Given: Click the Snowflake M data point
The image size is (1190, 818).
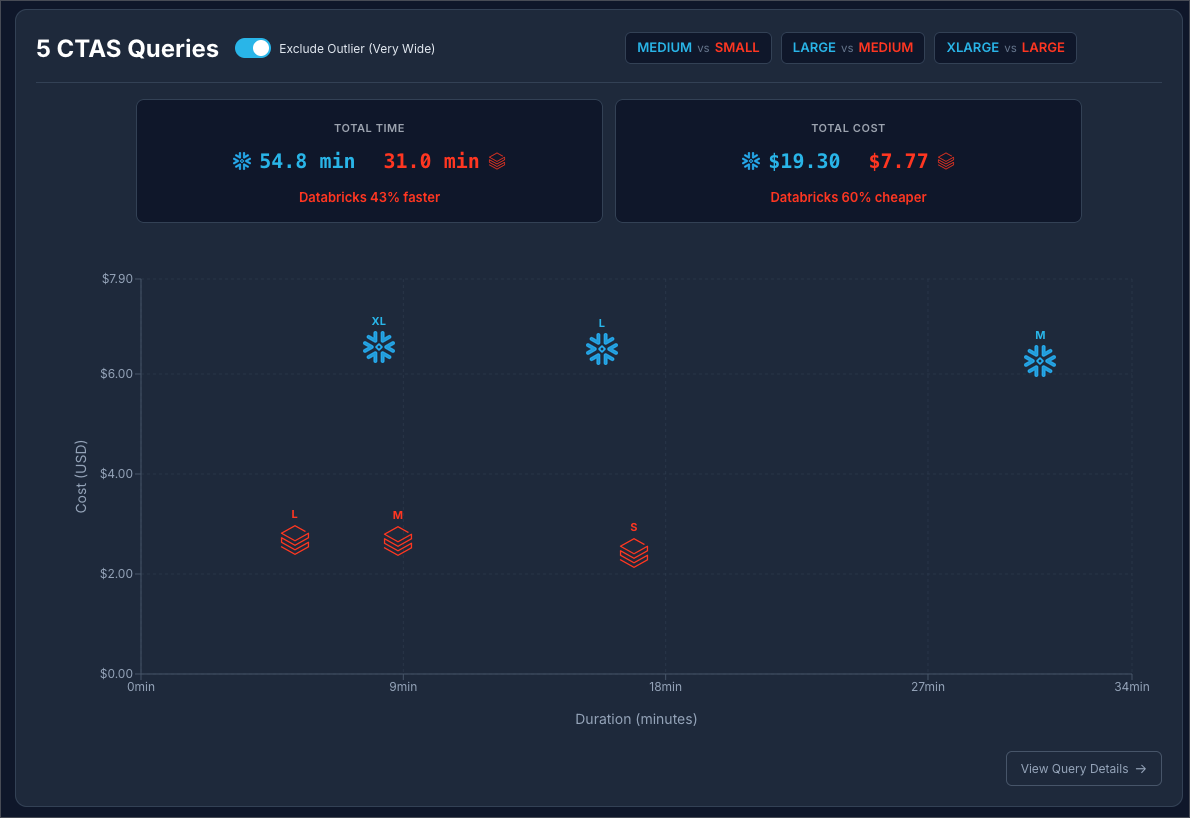Looking at the screenshot, I should click(1040, 361).
